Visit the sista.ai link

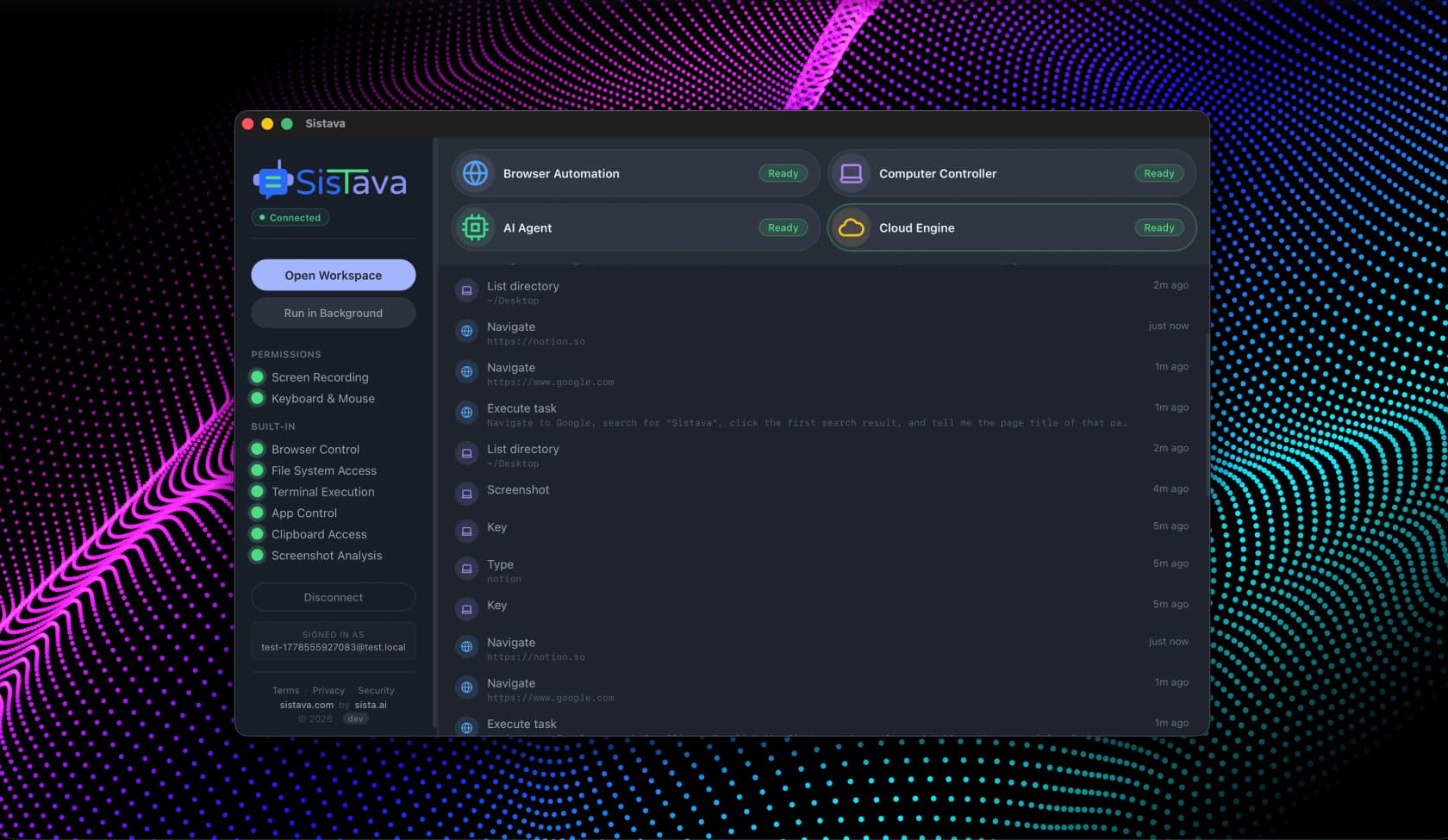click(371, 705)
